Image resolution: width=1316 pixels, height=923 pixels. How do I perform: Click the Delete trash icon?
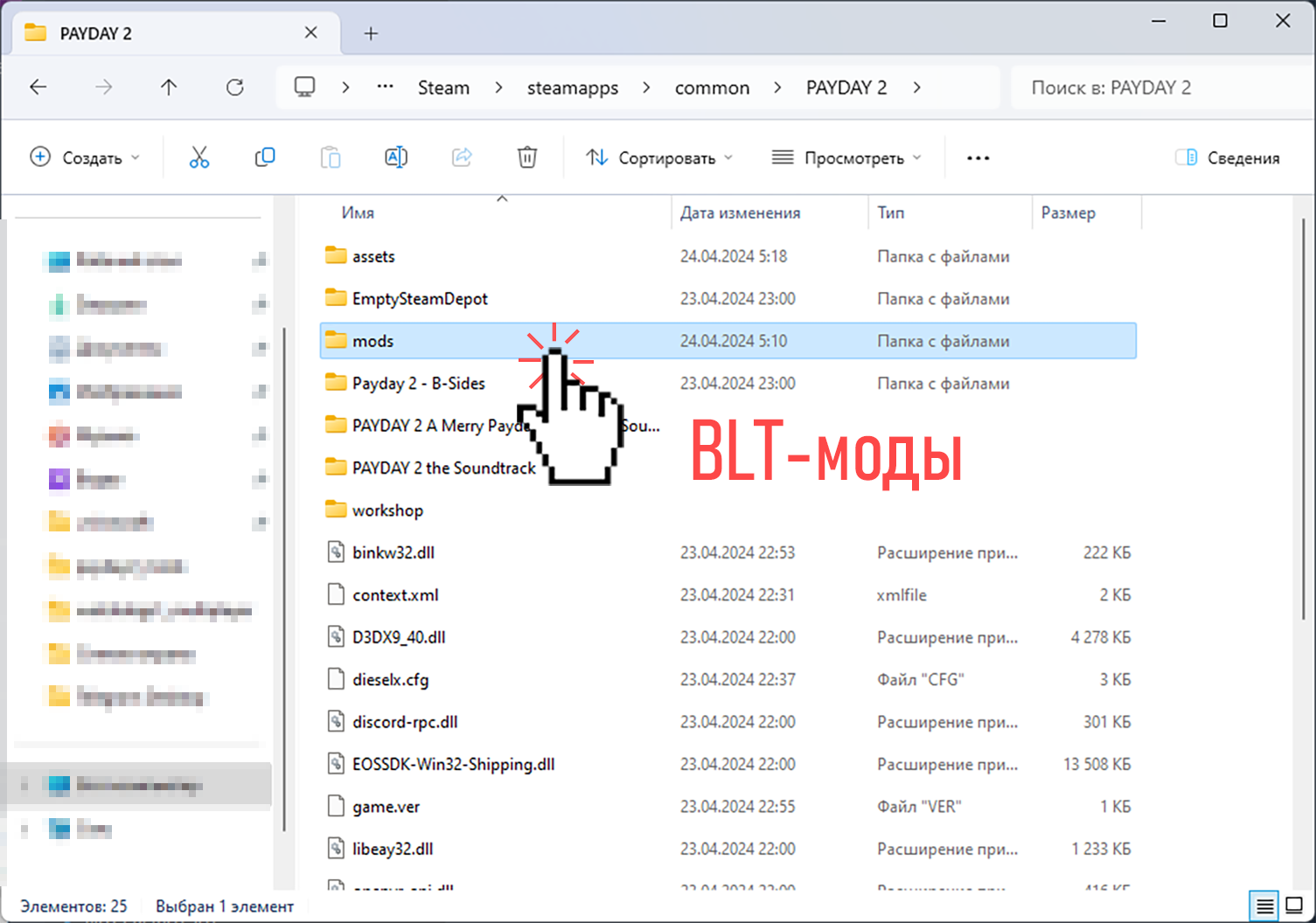click(527, 157)
